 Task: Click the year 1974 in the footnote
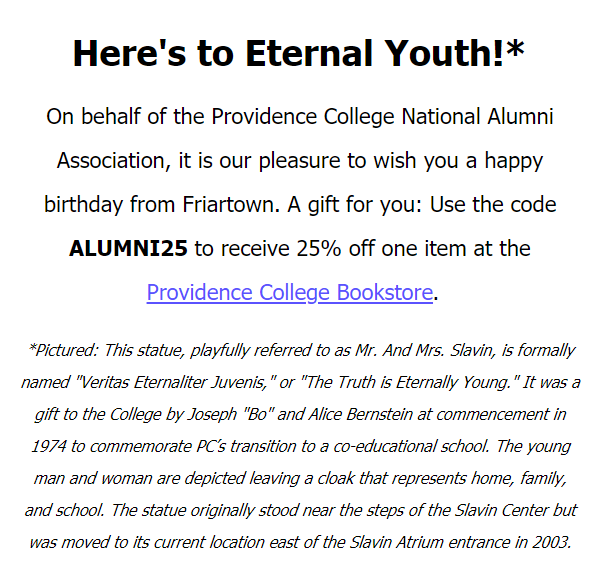(x=49, y=446)
